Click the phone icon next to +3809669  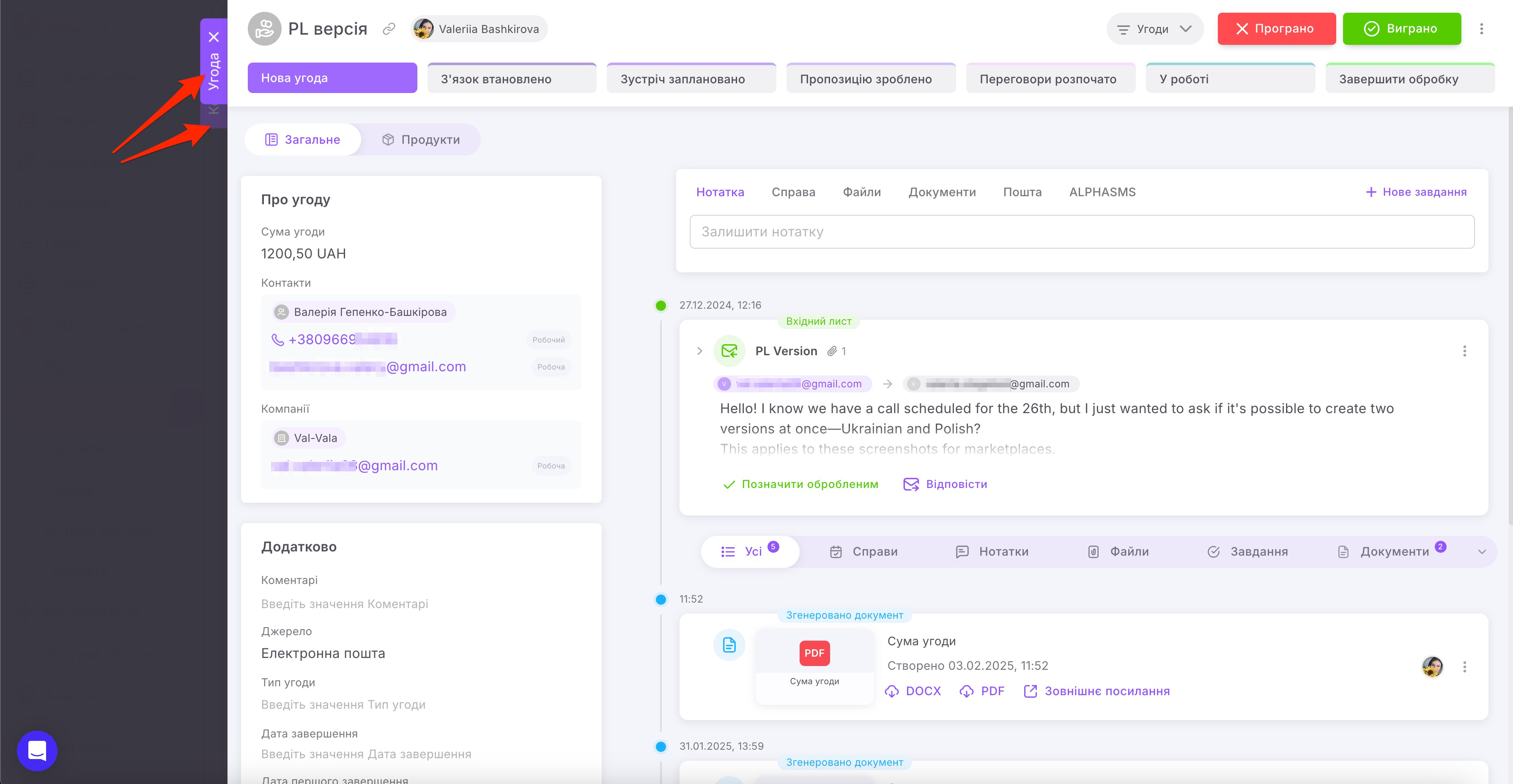(x=277, y=340)
